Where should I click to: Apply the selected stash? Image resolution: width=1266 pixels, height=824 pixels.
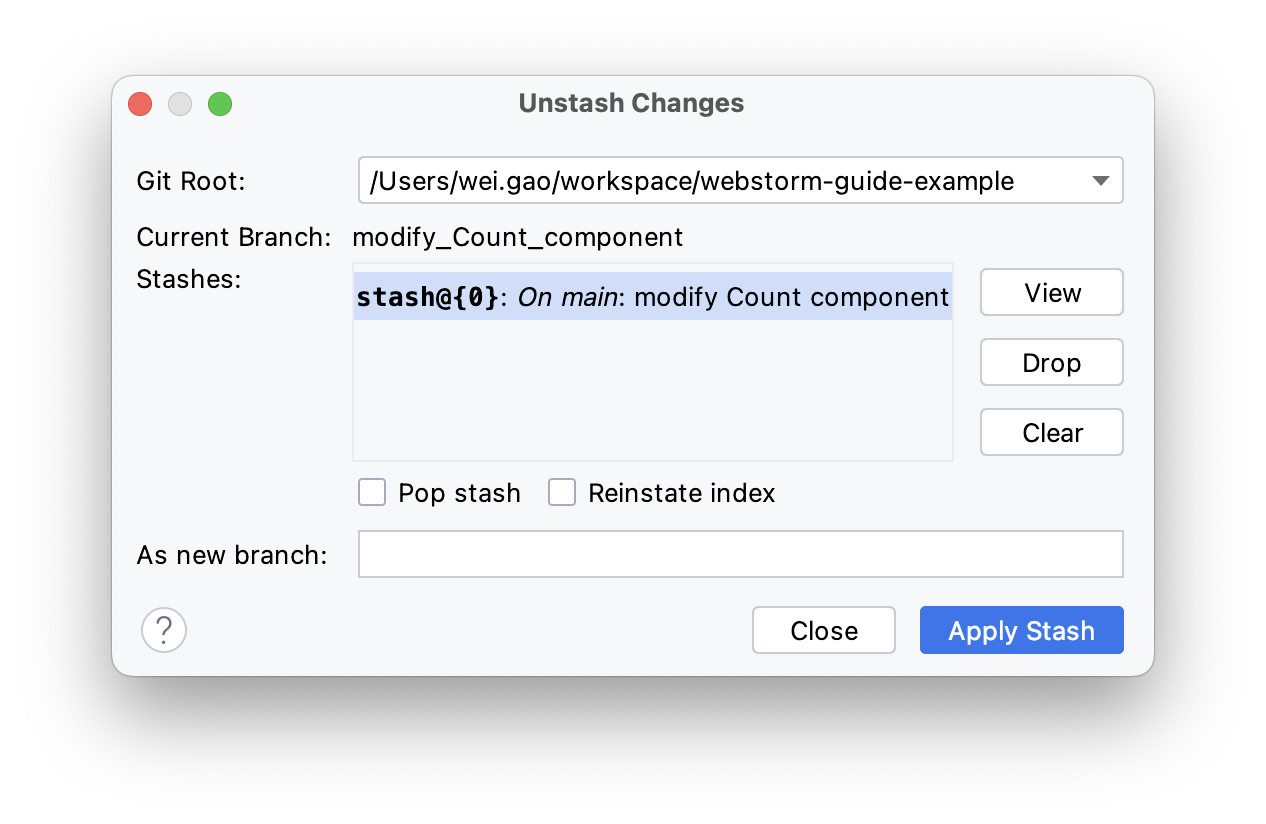click(1021, 630)
